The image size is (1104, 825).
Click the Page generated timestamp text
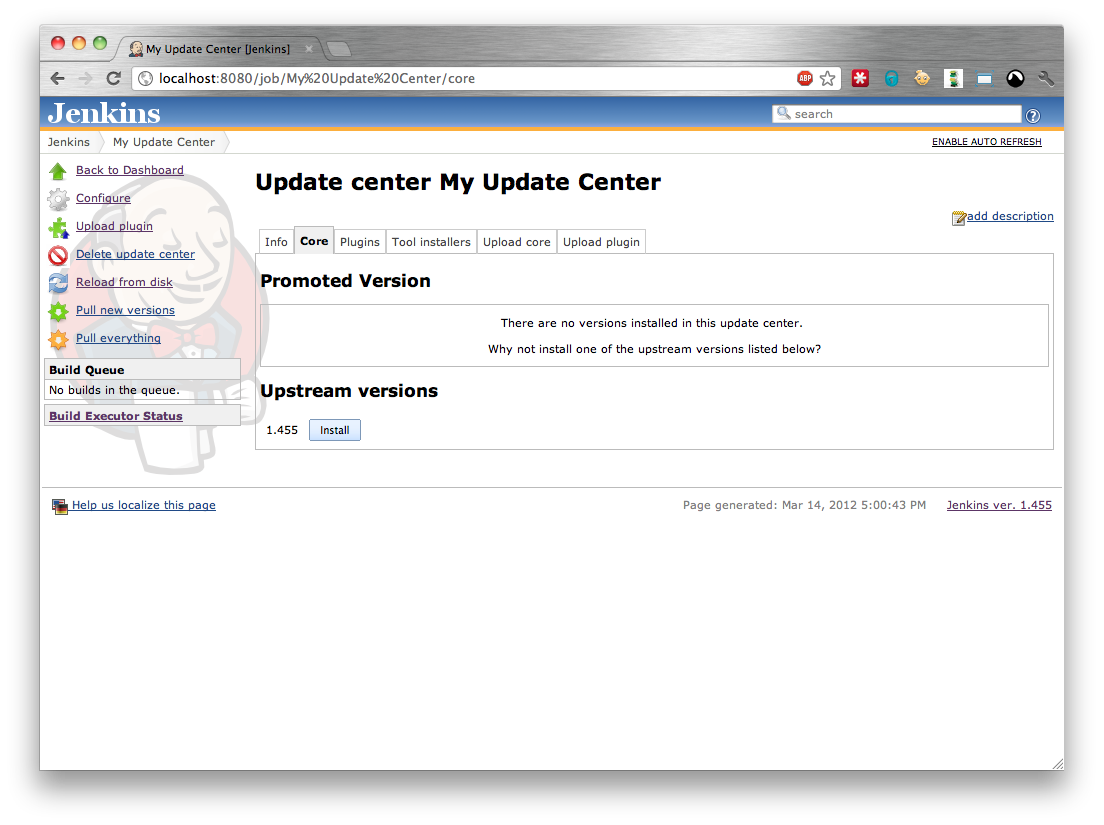[x=804, y=505]
